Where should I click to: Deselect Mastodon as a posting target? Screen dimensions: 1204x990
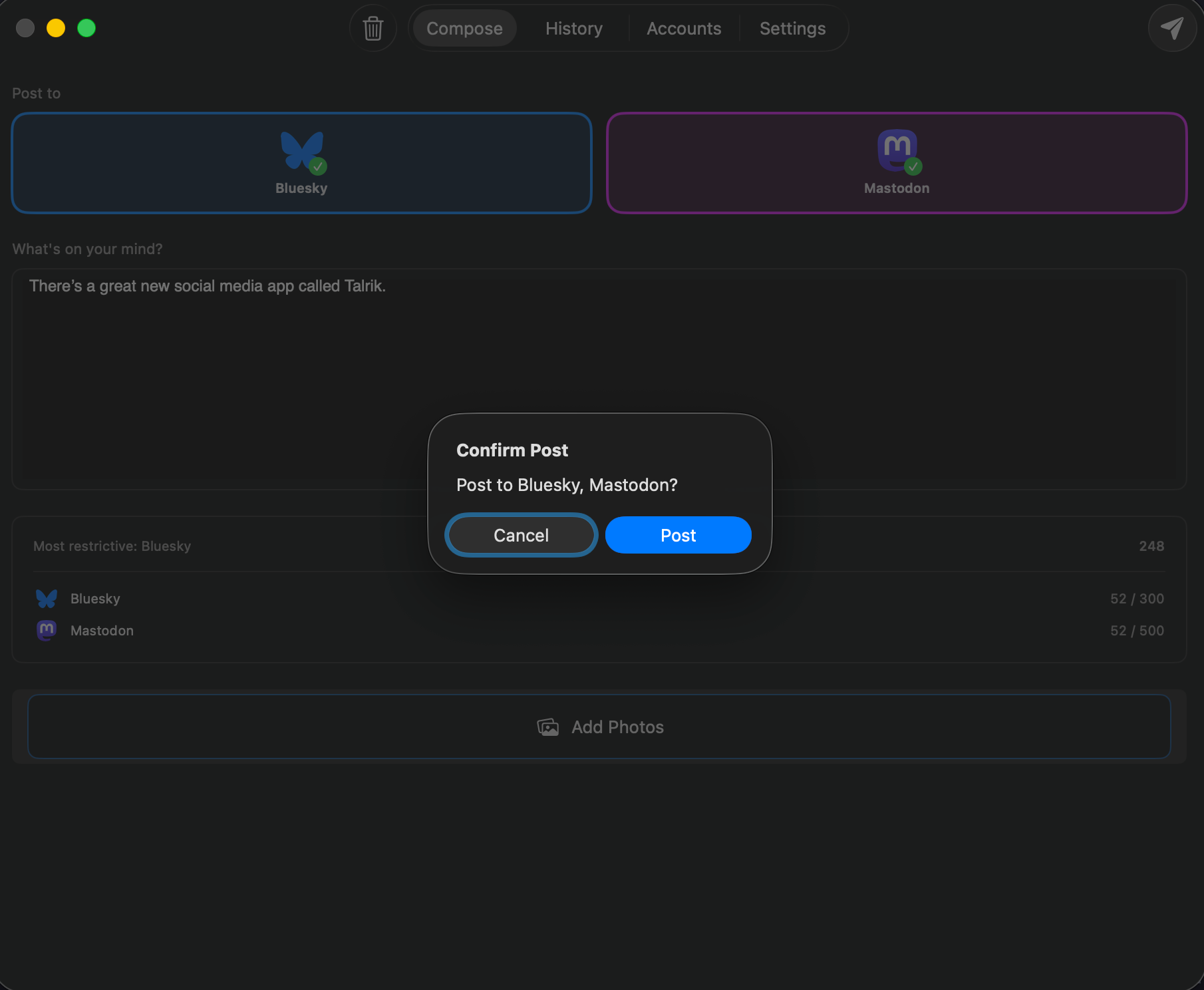pos(897,162)
